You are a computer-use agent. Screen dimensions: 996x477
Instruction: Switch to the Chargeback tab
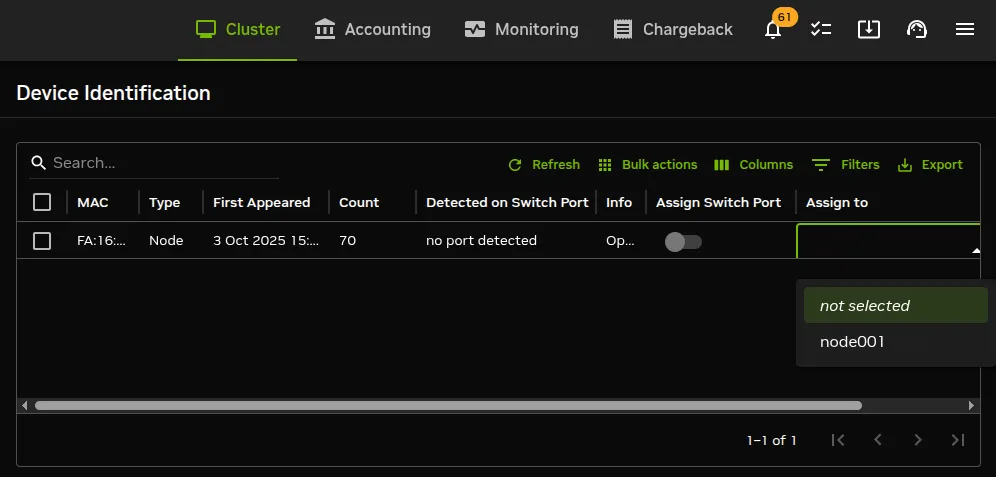[673, 29]
